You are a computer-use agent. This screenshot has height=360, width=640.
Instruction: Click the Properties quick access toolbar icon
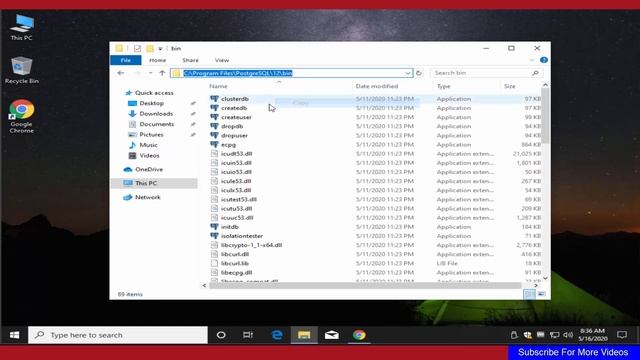coord(137,49)
